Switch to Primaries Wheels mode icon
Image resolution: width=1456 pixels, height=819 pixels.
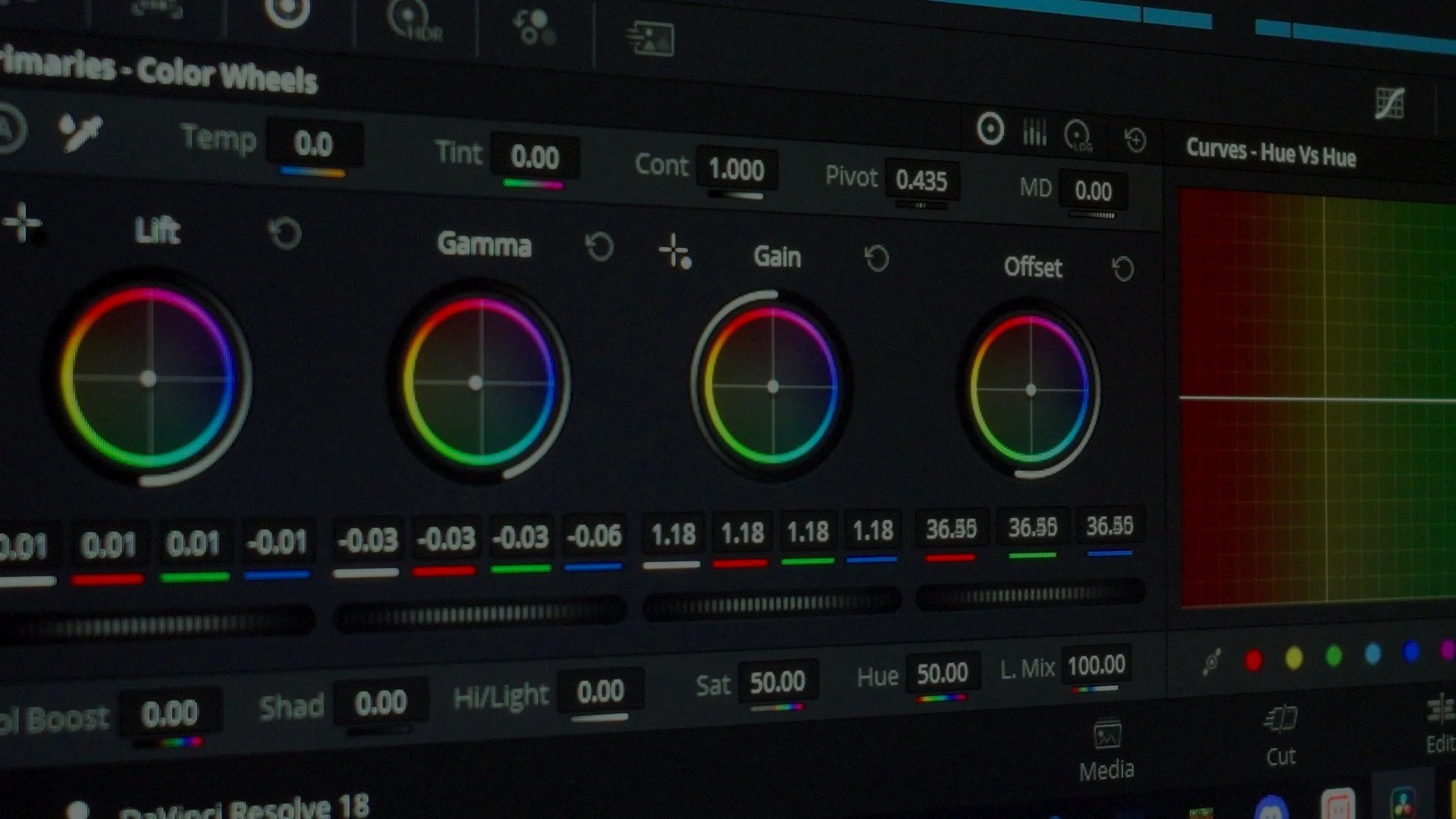point(990,129)
